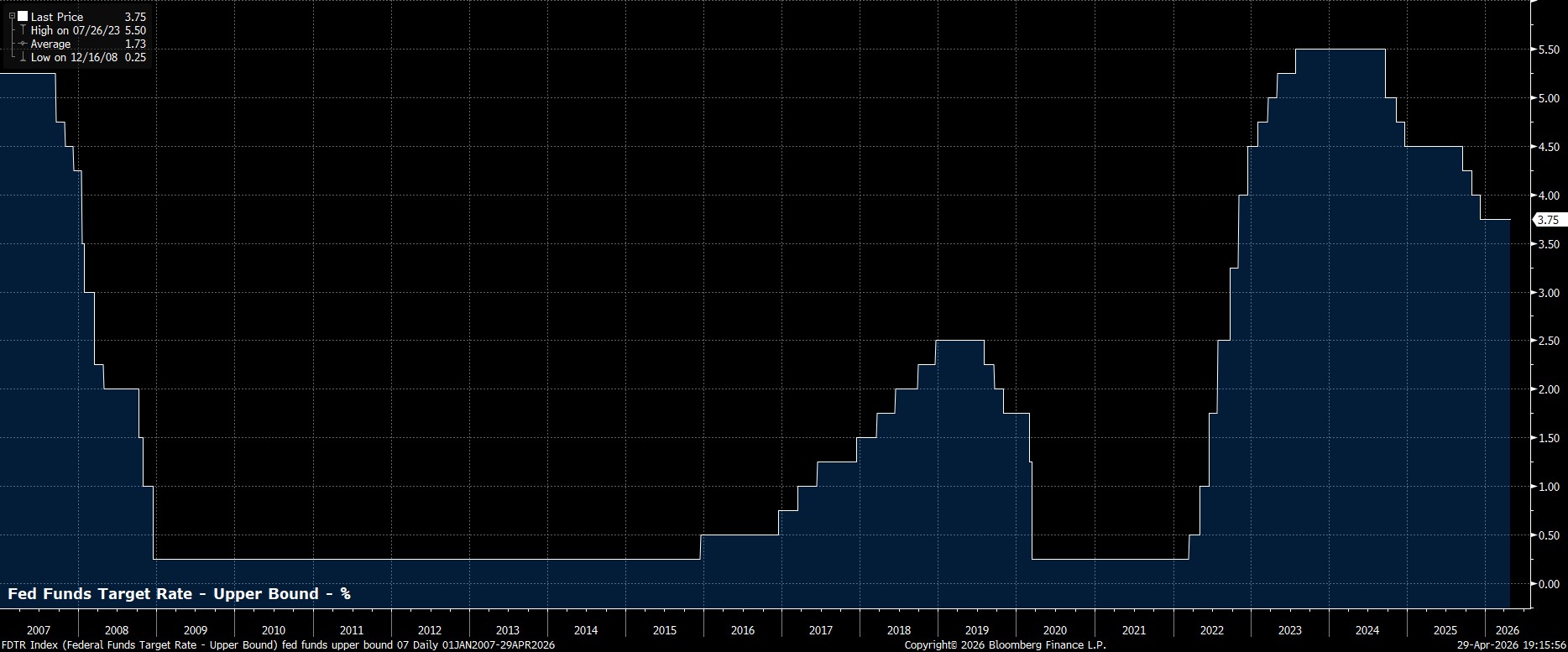
Task: Click the Fed Funds Target Rate chart title
Action: coord(179,594)
